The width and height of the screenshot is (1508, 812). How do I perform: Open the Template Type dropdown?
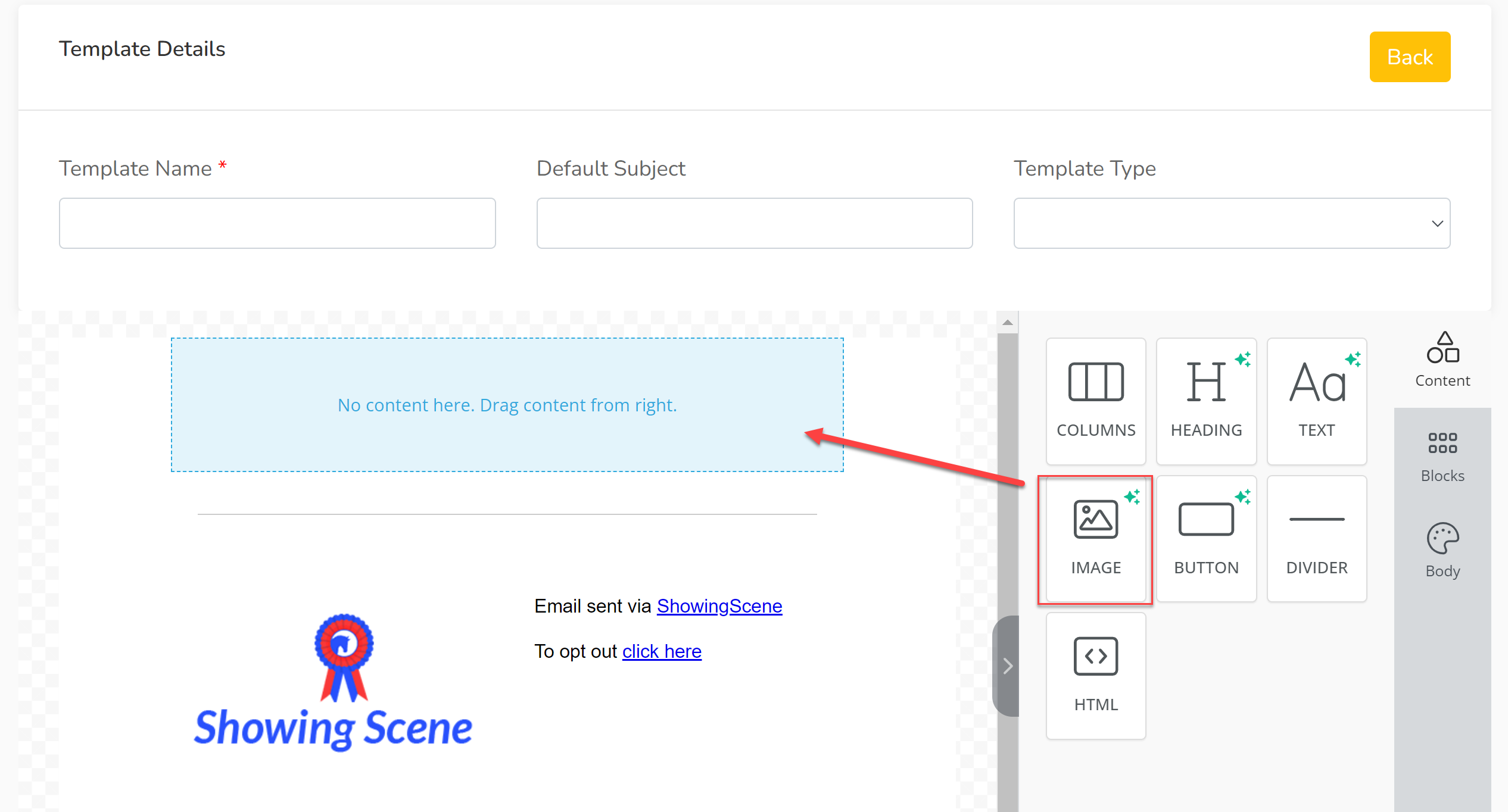1232,223
